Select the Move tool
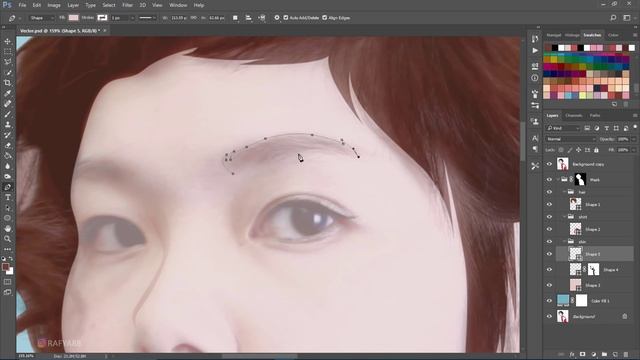The image size is (640, 360). [x=7, y=41]
